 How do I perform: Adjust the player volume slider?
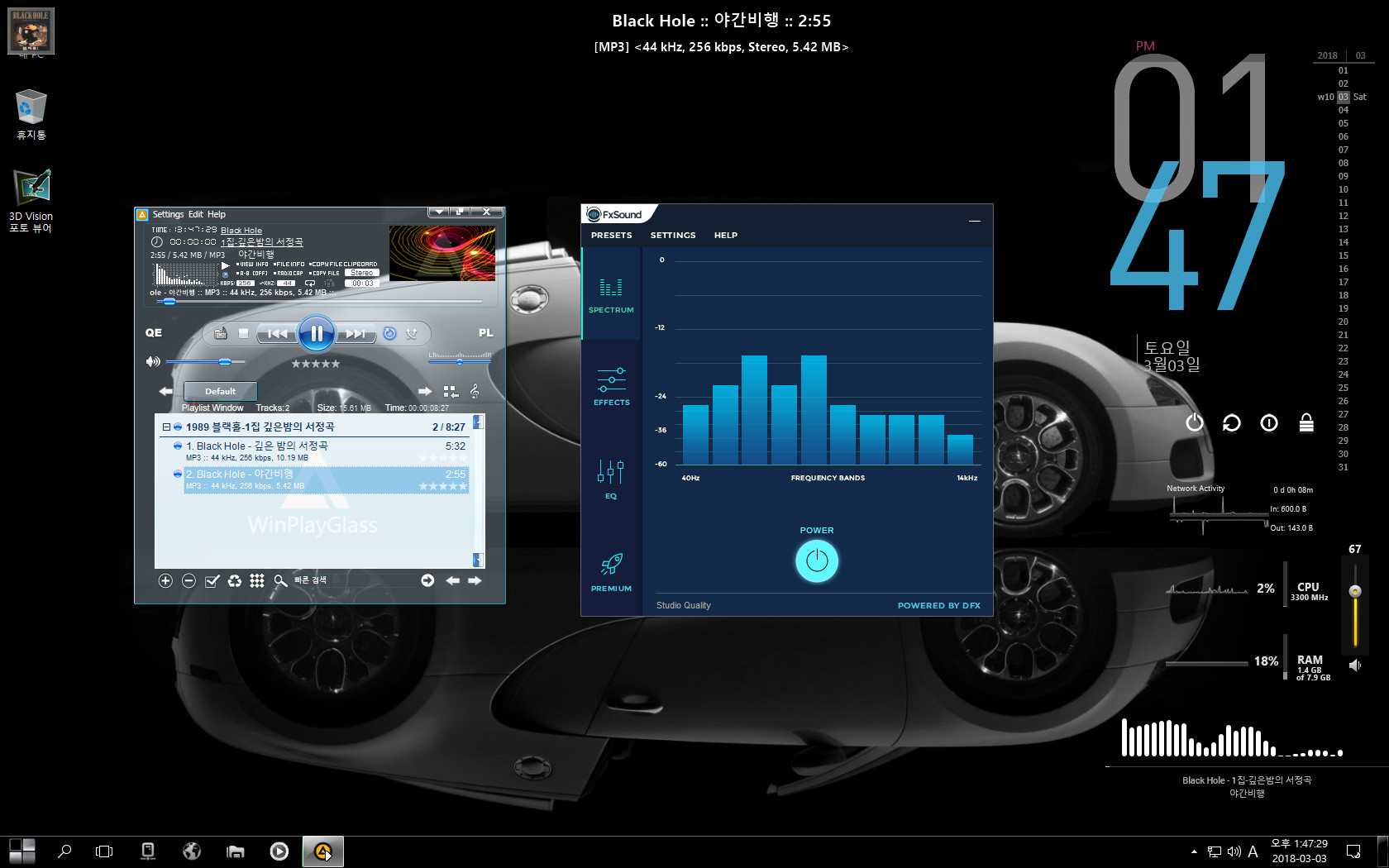click(x=205, y=361)
